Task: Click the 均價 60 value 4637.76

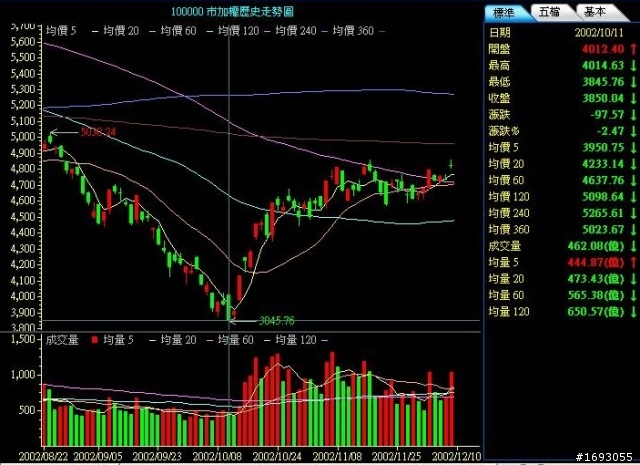Action: [603, 180]
